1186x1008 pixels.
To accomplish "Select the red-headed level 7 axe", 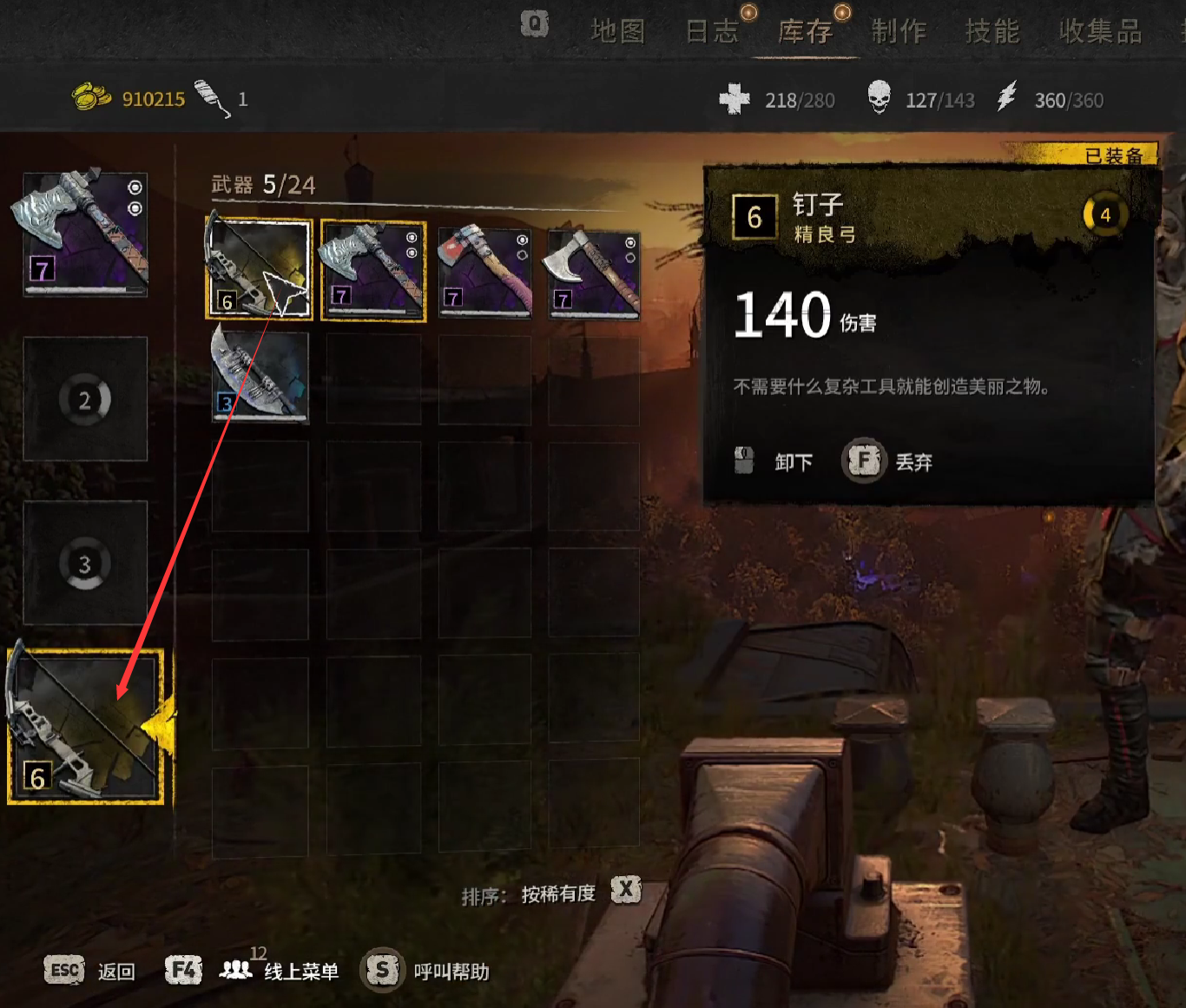I will pyautogui.click(x=484, y=272).
